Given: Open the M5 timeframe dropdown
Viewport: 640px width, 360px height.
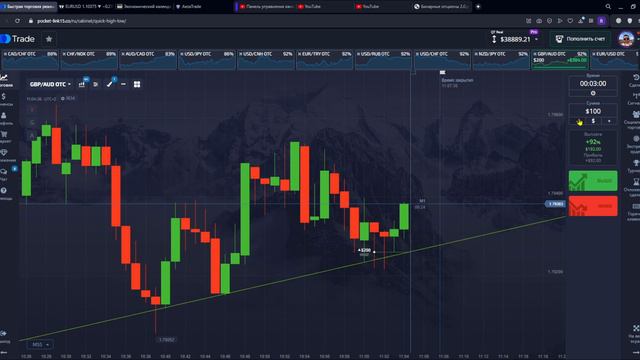Looking at the screenshot, I should tap(40, 344).
